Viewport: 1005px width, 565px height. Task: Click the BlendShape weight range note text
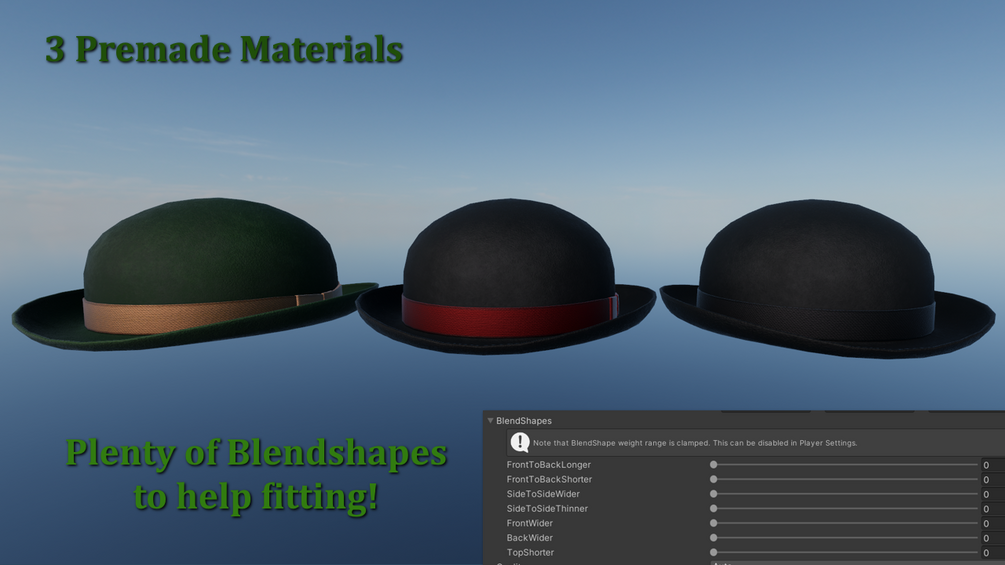click(x=695, y=443)
